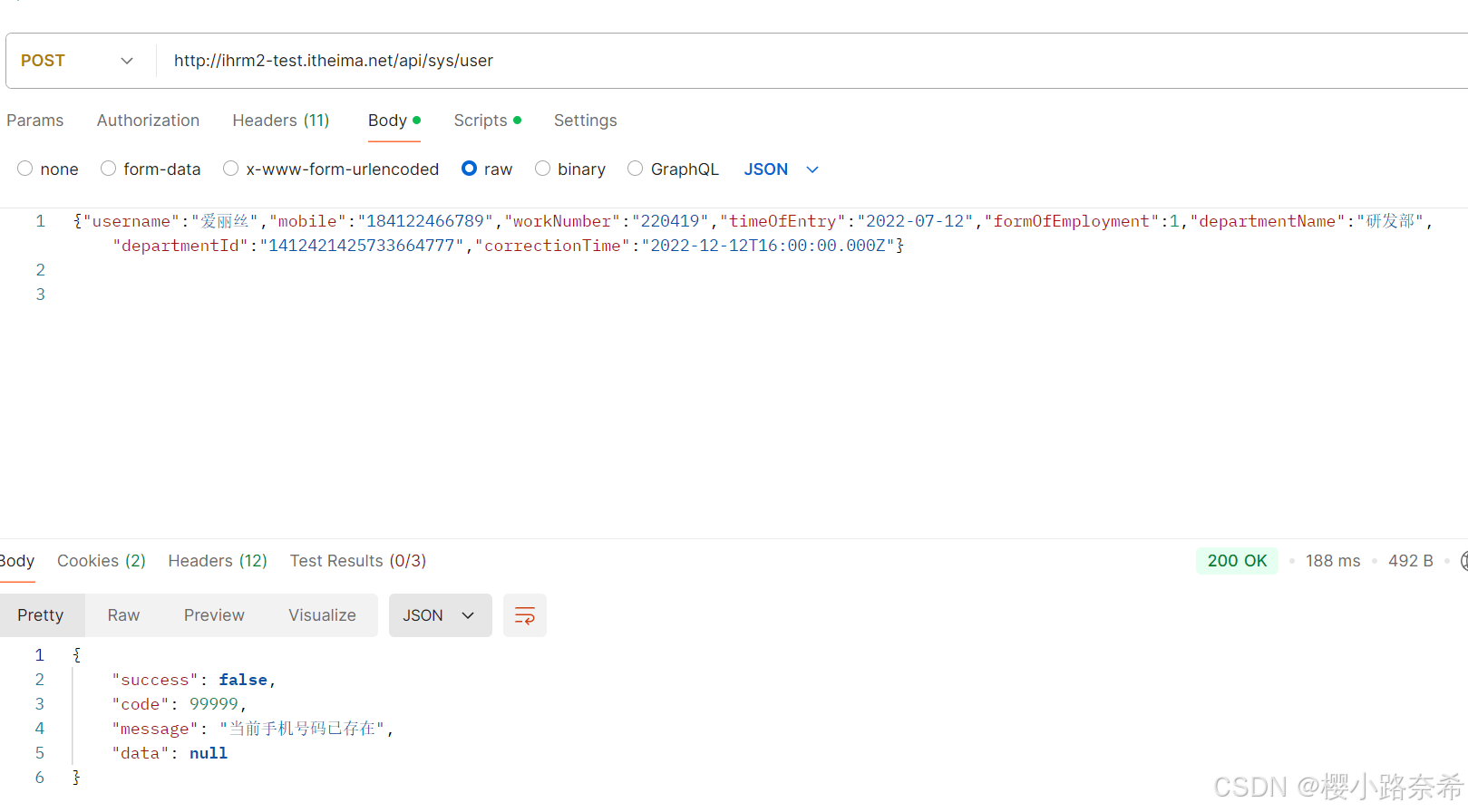1468x812 pixels.
Task: Select the GraphQL body type
Action: click(x=673, y=169)
